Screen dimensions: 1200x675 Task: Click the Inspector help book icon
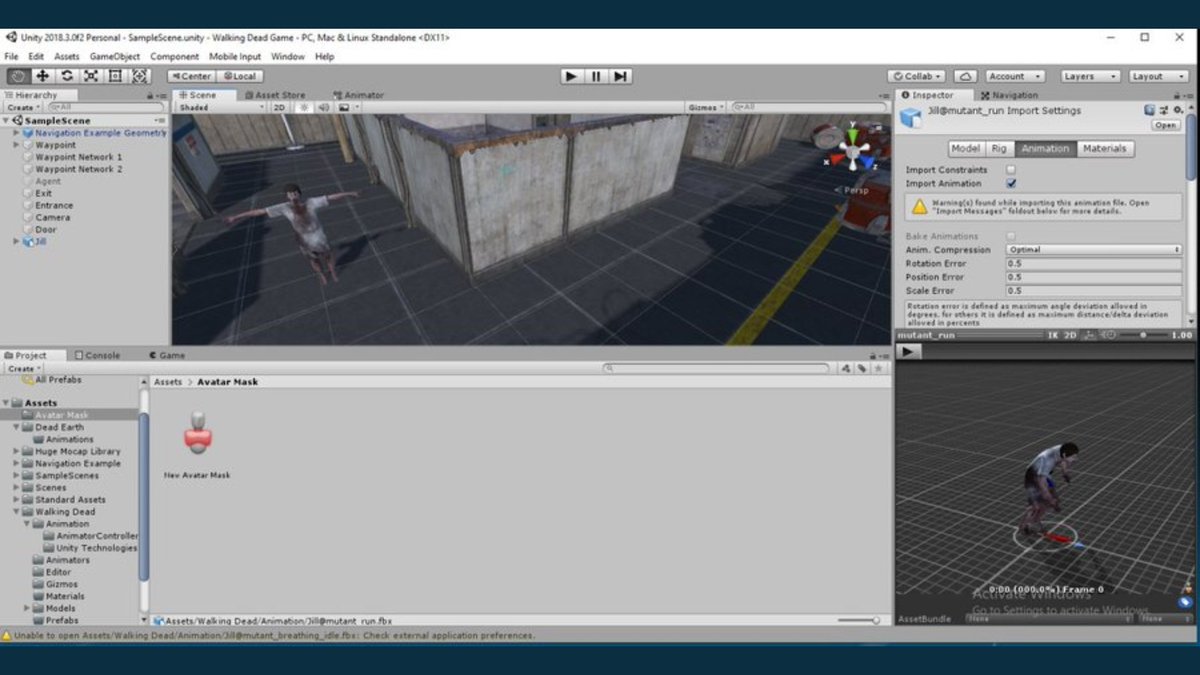point(1150,110)
